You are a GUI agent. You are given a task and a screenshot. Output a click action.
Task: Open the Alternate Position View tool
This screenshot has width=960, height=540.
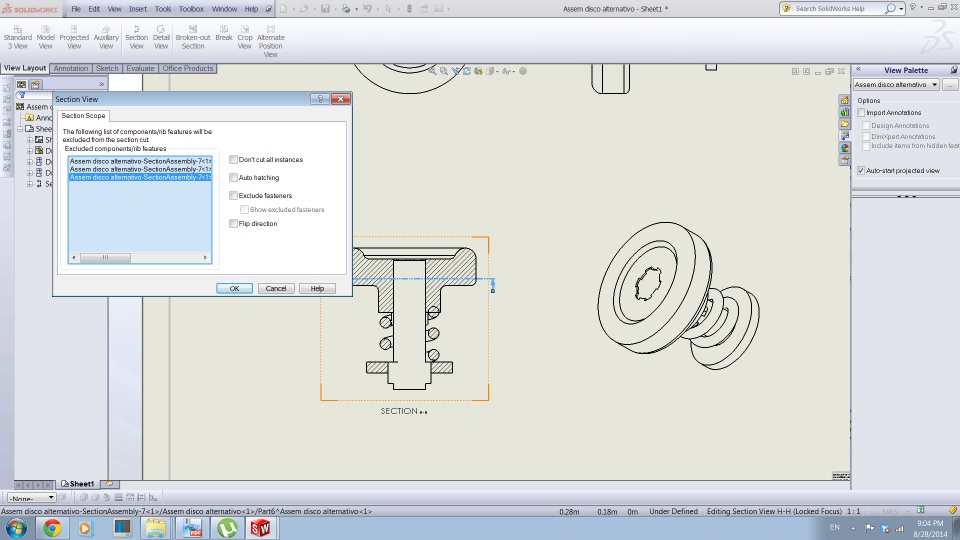(x=271, y=42)
